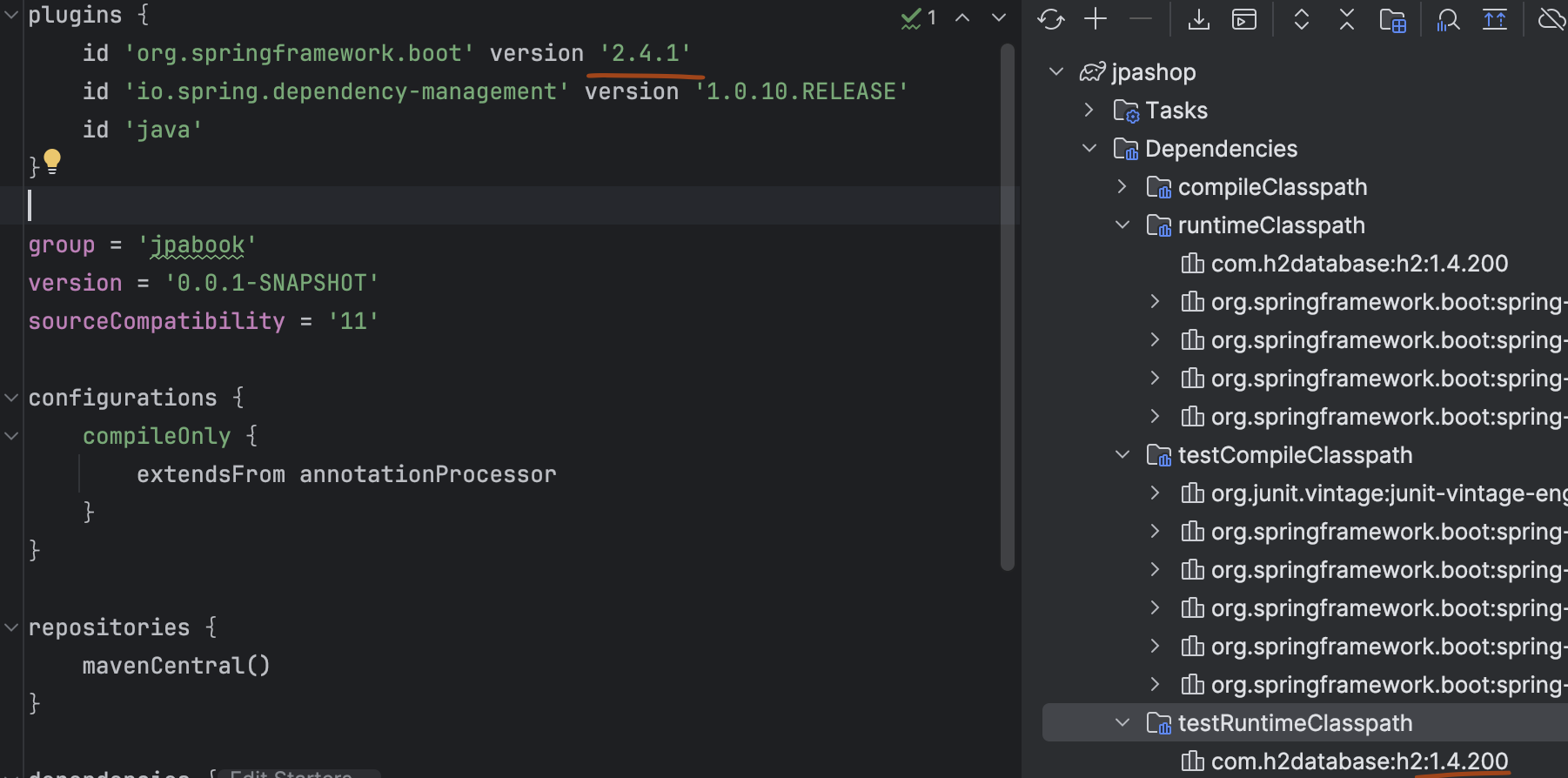
Task: Collapse the jpashop root node chevron
Action: click(x=1056, y=72)
